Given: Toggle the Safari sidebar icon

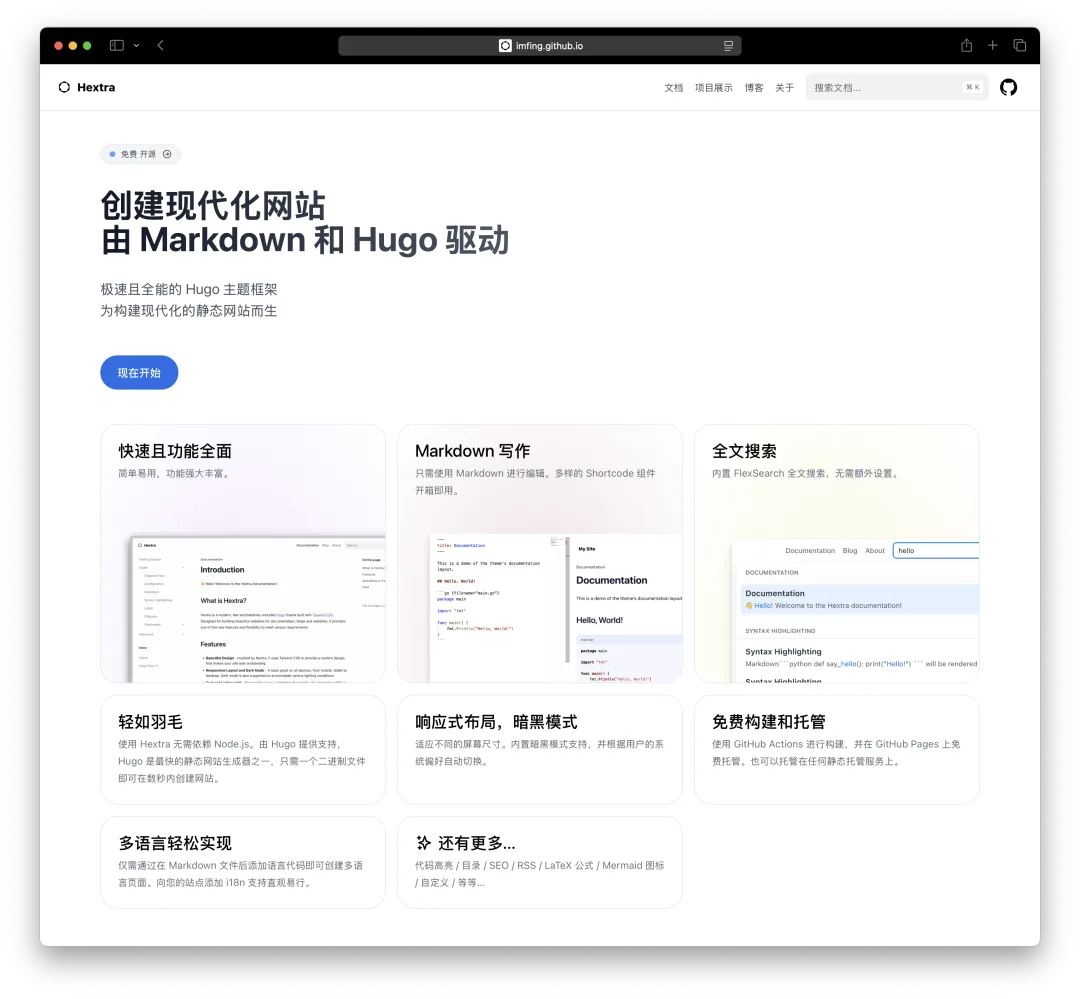Looking at the screenshot, I should (116, 45).
